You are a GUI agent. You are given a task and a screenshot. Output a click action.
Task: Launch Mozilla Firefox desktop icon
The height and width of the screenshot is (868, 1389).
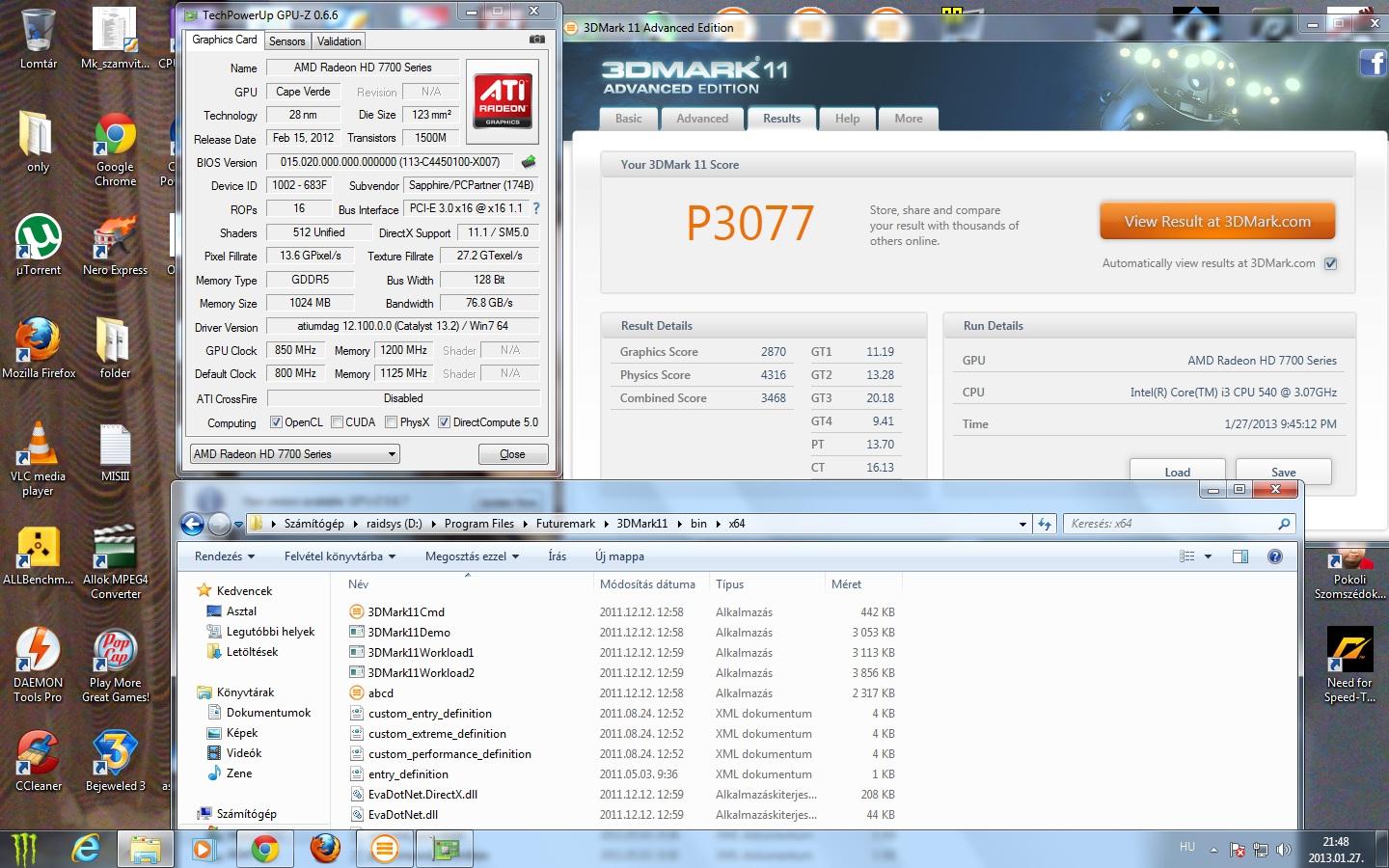coord(38,347)
